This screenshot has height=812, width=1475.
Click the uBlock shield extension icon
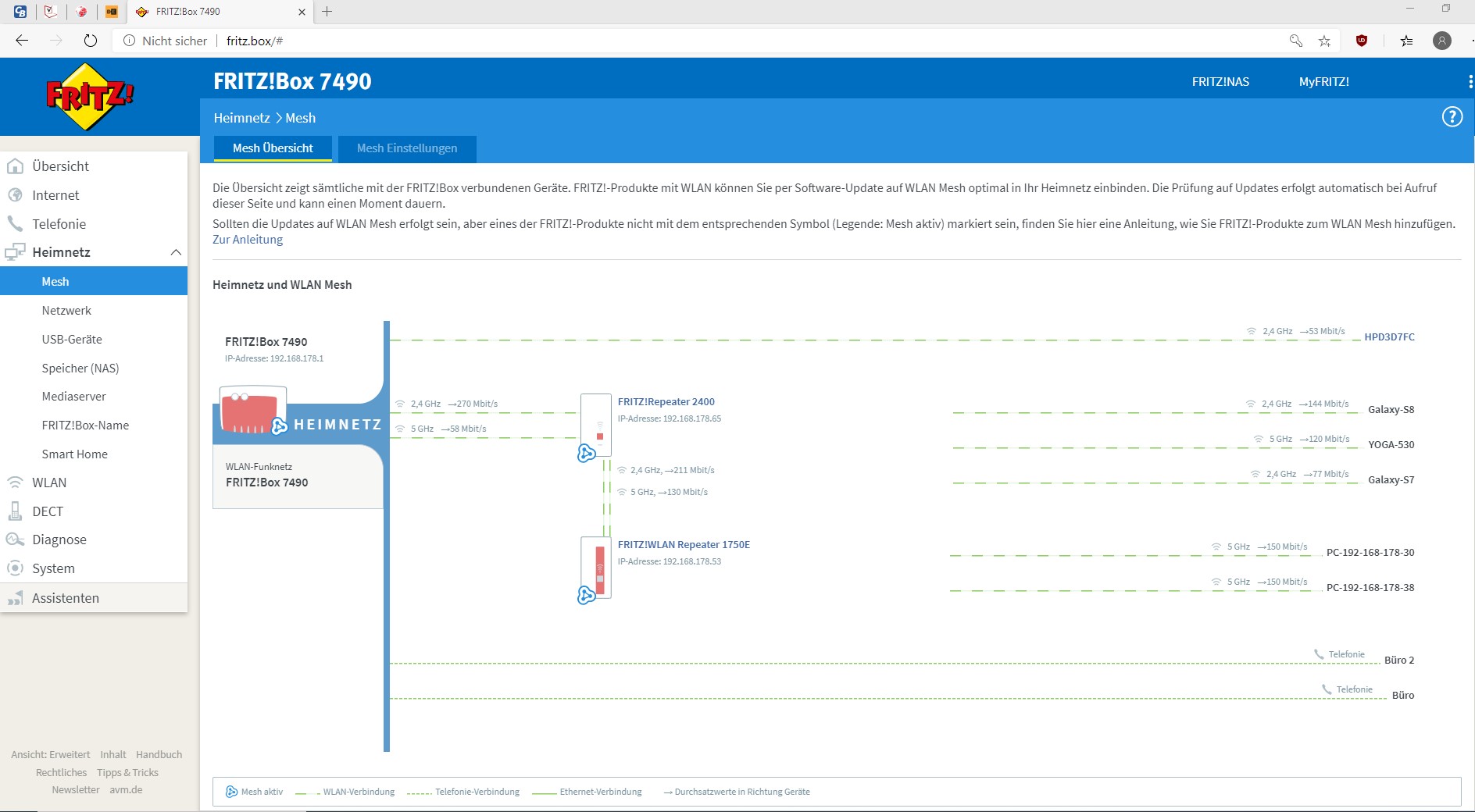[x=1362, y=41]
